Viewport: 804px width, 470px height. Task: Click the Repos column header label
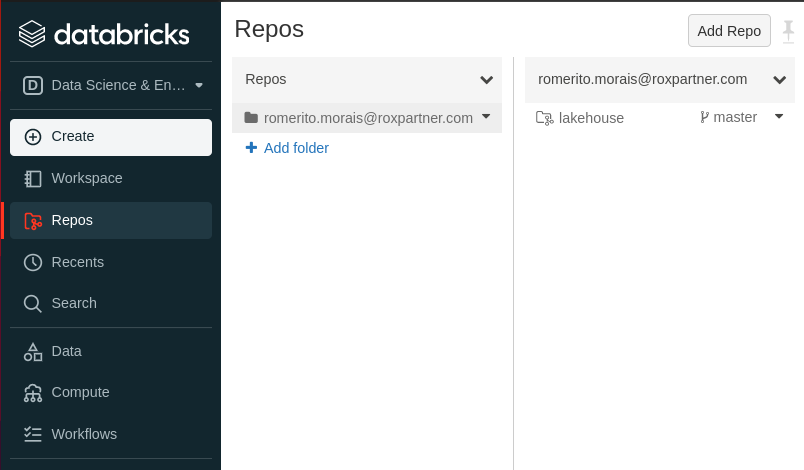pos(266,79)
